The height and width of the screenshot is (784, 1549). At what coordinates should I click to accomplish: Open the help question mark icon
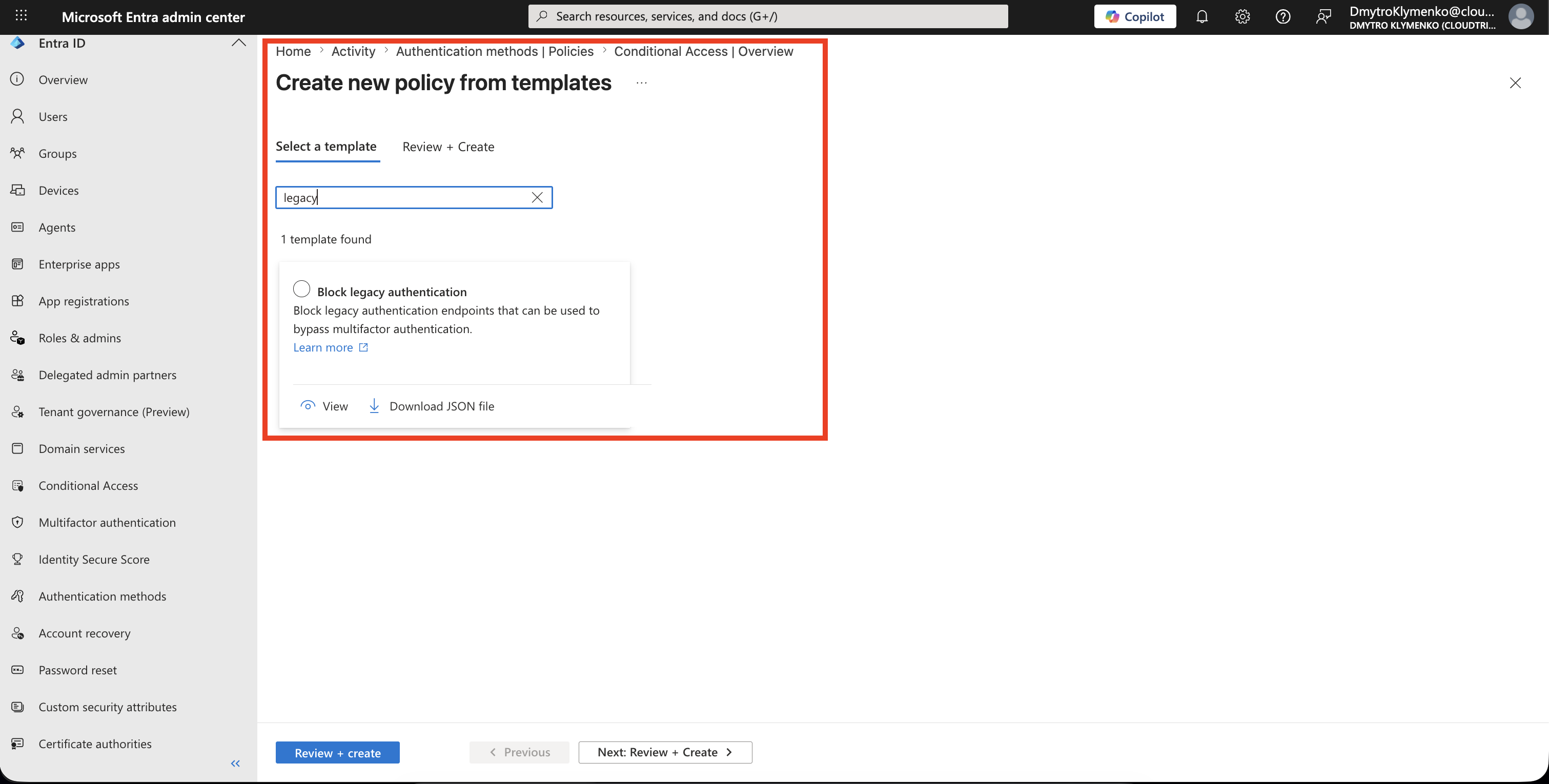(1282, 16)
